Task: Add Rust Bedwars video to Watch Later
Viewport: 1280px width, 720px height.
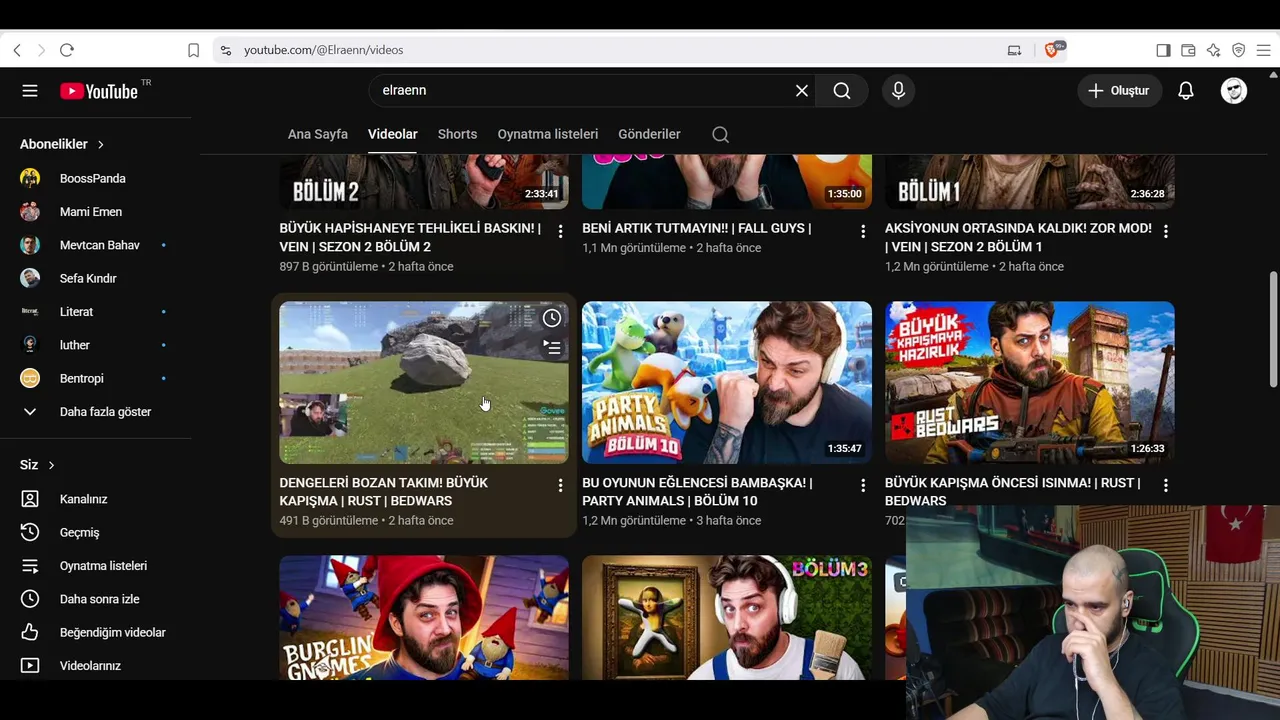Action: coord(552,318)
